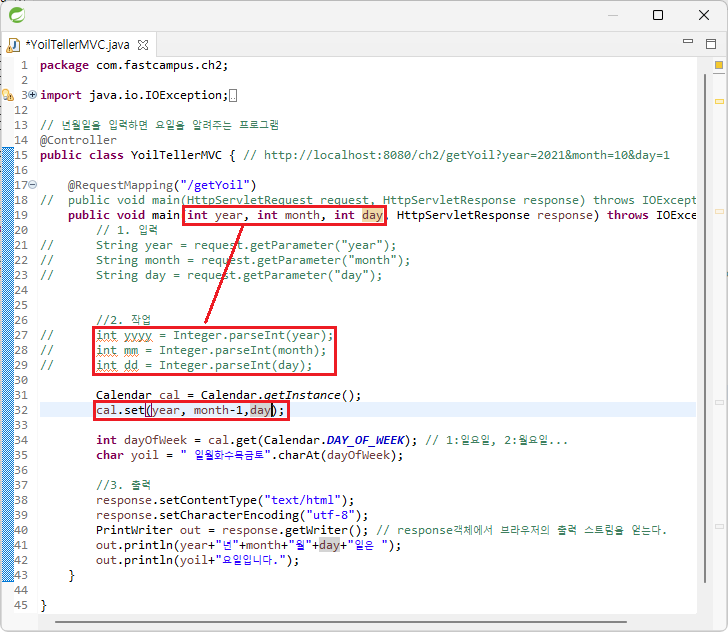Screen dimensions: 728x632
Task: Click line number 45 in gutter
Action: click(x=21, y=605)
